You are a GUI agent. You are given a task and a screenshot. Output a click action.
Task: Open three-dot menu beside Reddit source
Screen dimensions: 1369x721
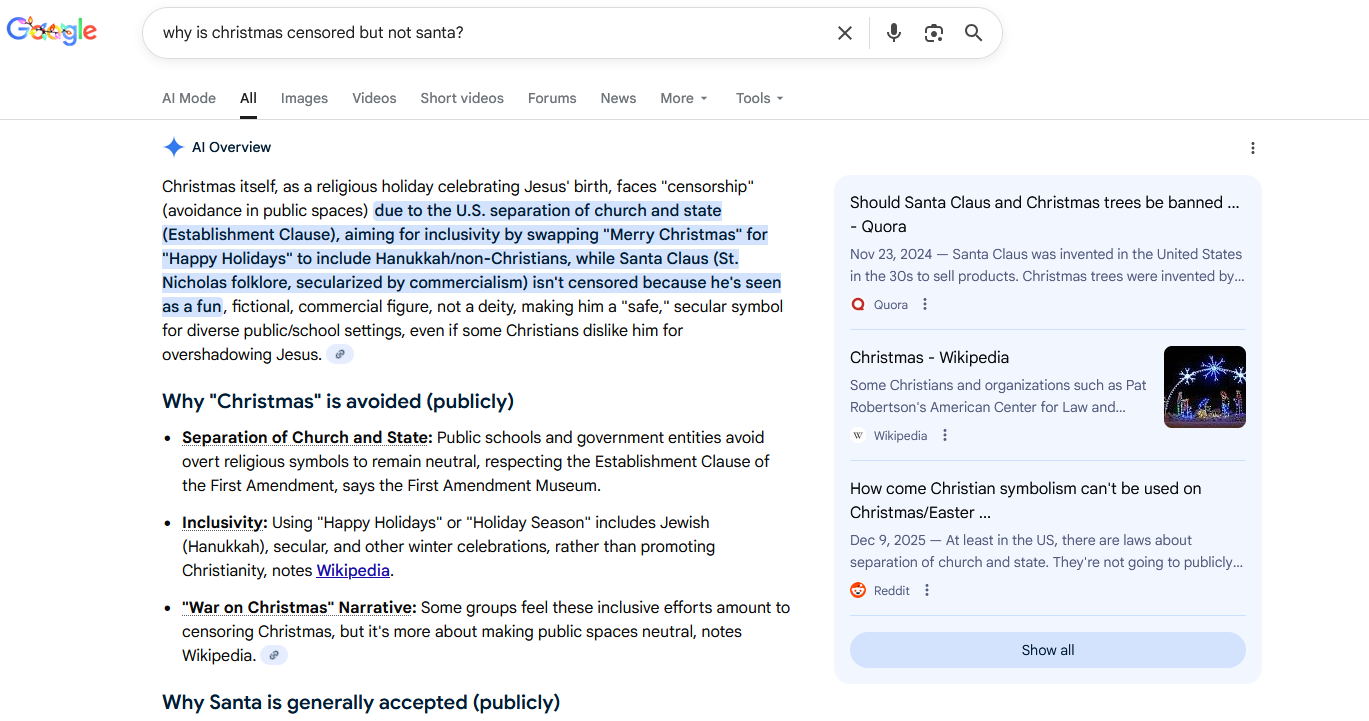927,590
